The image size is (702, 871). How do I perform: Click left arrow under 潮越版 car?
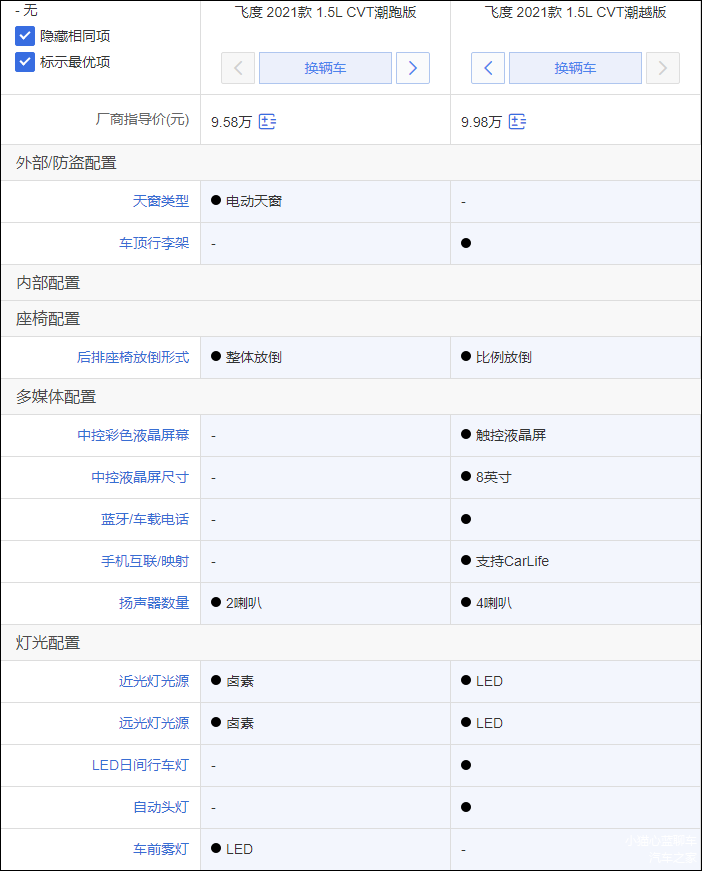[x=488, y=68]
